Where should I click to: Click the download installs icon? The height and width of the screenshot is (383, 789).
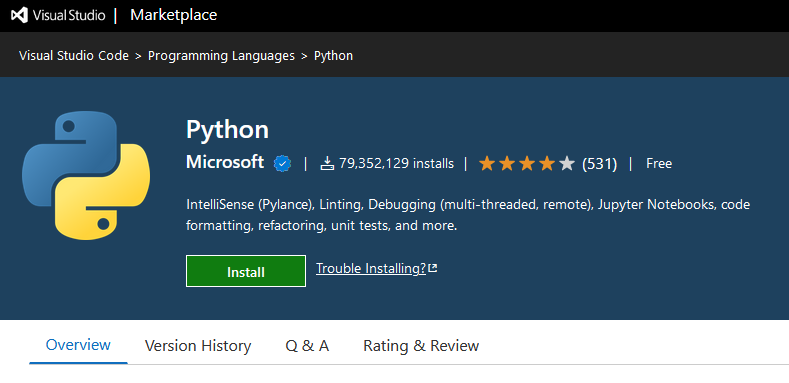(x=327, y=164)
